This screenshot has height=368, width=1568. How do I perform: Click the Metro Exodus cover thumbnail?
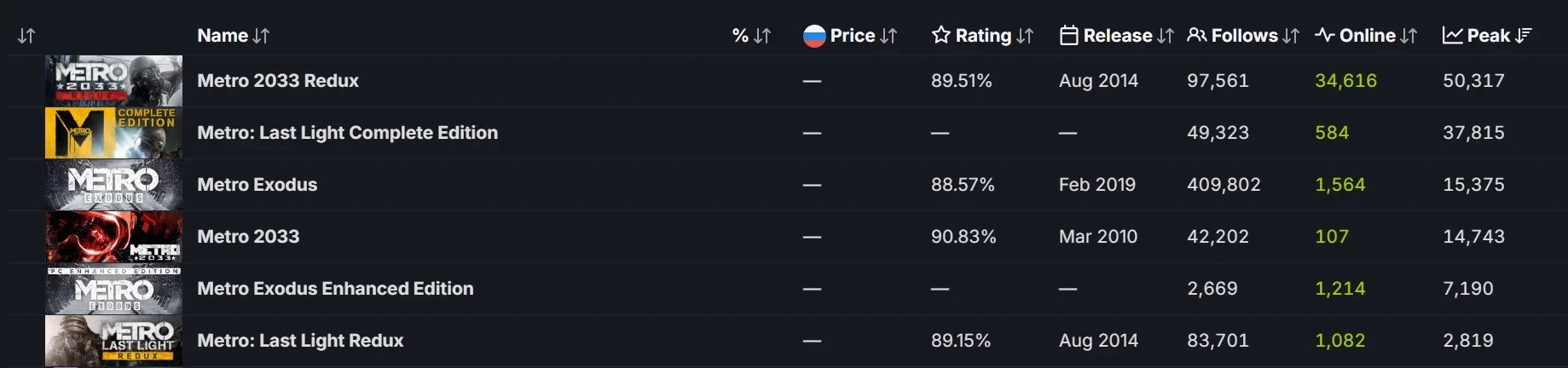tap(113, 185)
